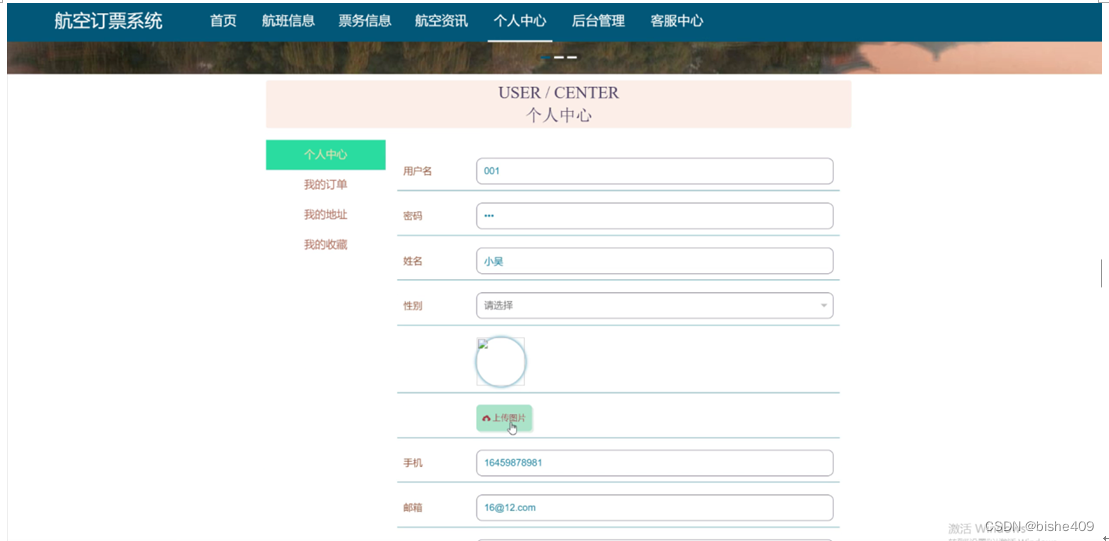Open 我的订单 in the sidebar

[325, 185]
